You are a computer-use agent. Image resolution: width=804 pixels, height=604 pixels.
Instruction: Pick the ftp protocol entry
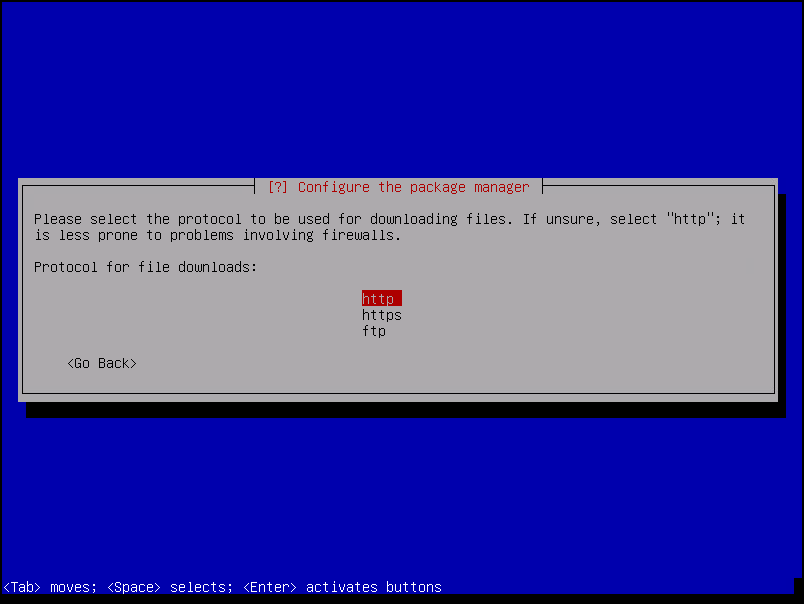[x=374, y=331]
